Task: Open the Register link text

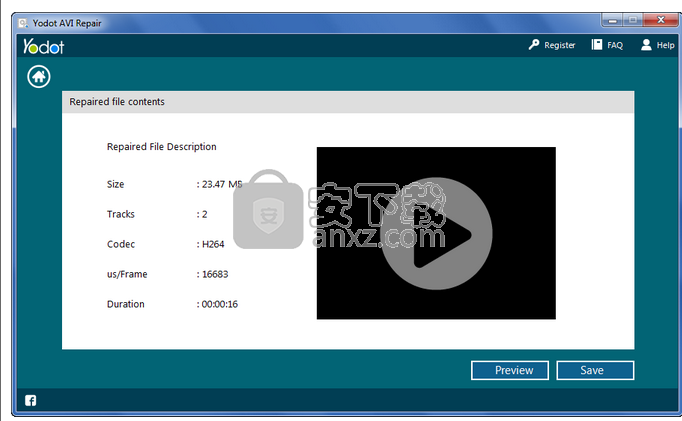Action: [x=560, y=45]
